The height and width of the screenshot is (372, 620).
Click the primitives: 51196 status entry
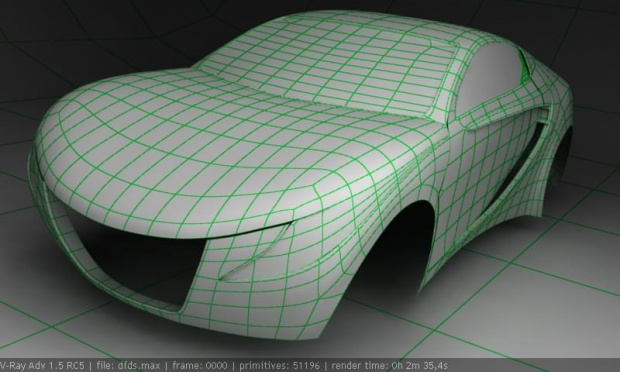click(x=279, y=366)
